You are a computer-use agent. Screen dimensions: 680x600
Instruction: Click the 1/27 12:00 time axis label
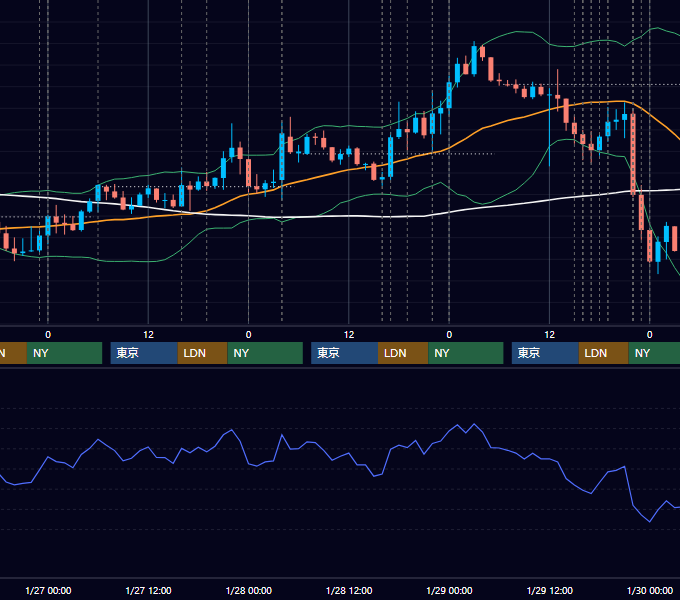coord(148,590)
